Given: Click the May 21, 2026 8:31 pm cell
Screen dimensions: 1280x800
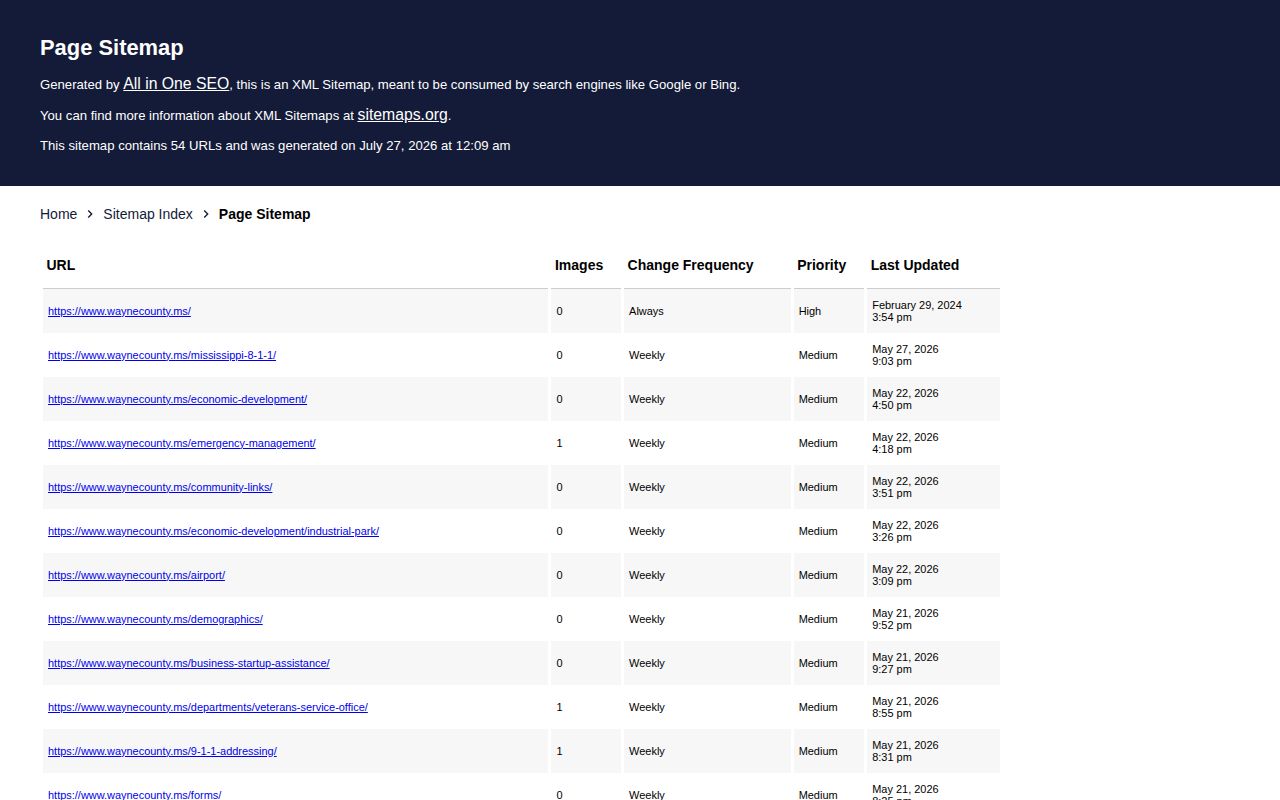Looking at the screenshot, I should pos(933,751).
